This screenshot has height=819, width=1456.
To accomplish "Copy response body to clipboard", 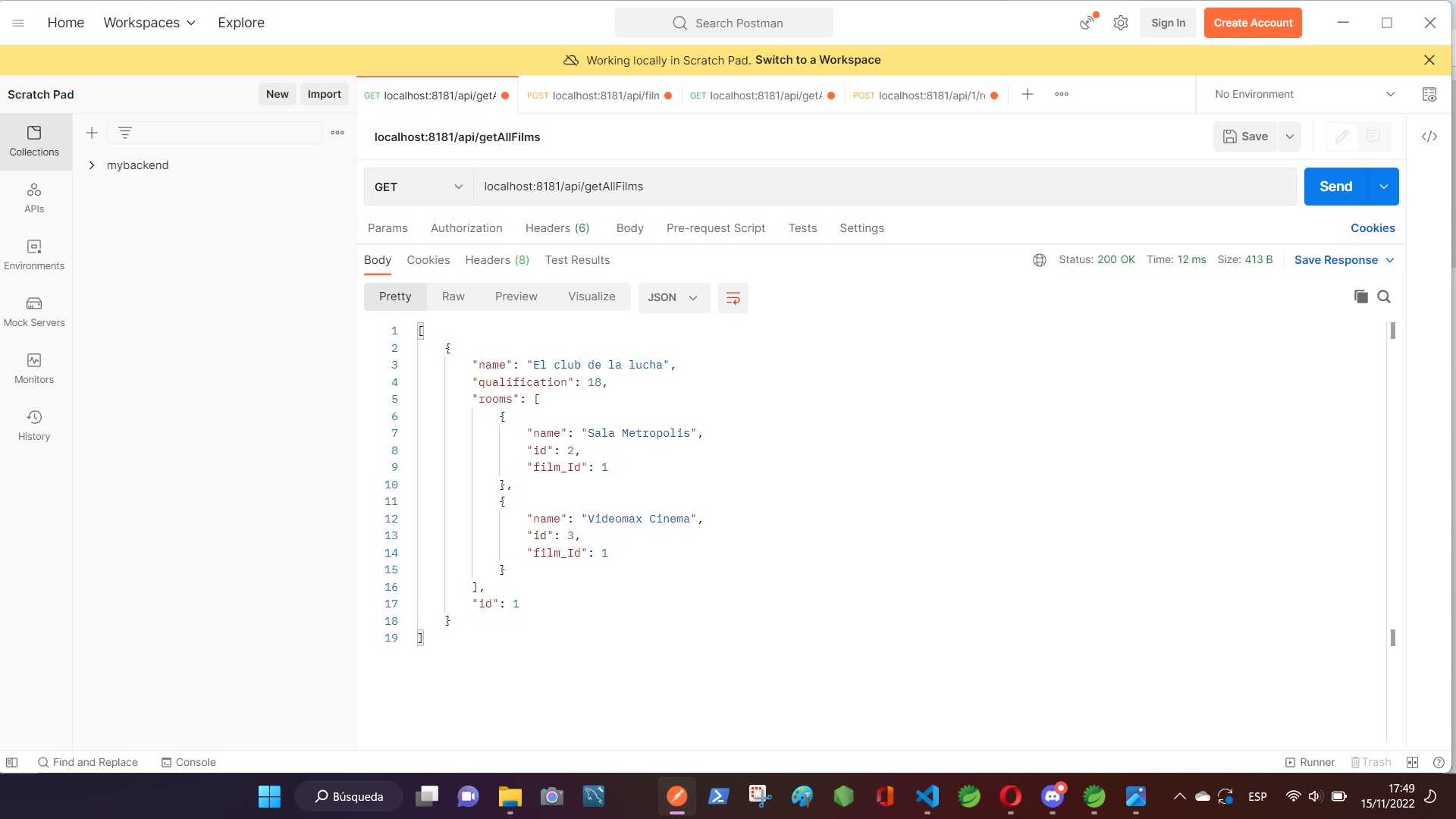I will (x=1360, y=297).
